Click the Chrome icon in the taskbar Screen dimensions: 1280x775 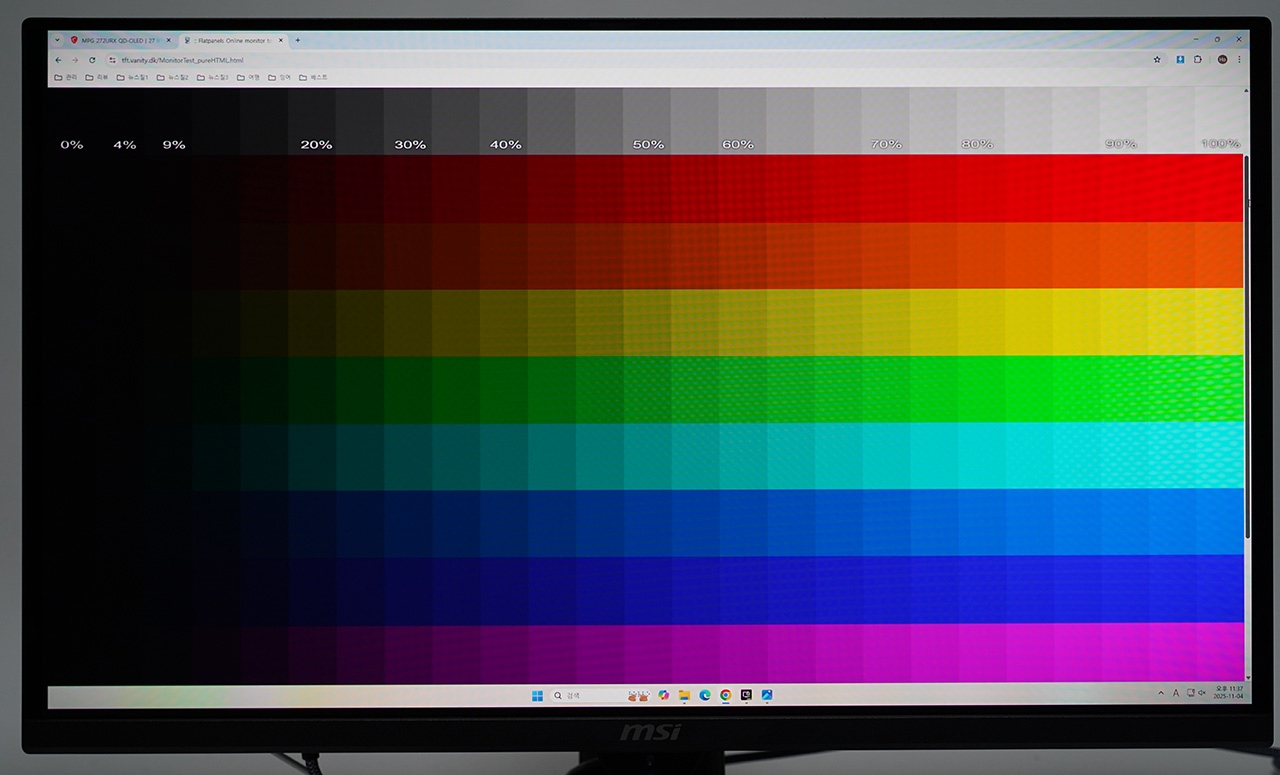coord(725,695)
